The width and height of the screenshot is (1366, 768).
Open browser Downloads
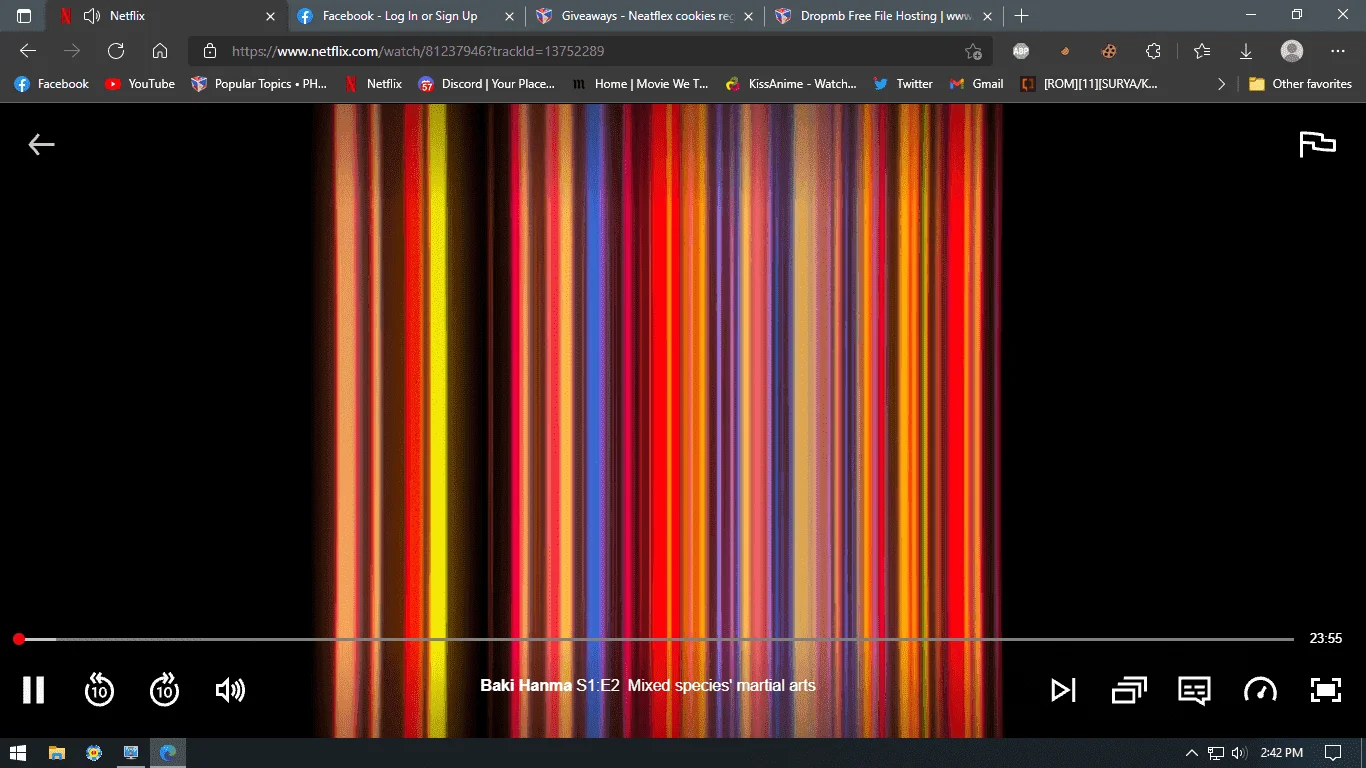(1246, 51)
